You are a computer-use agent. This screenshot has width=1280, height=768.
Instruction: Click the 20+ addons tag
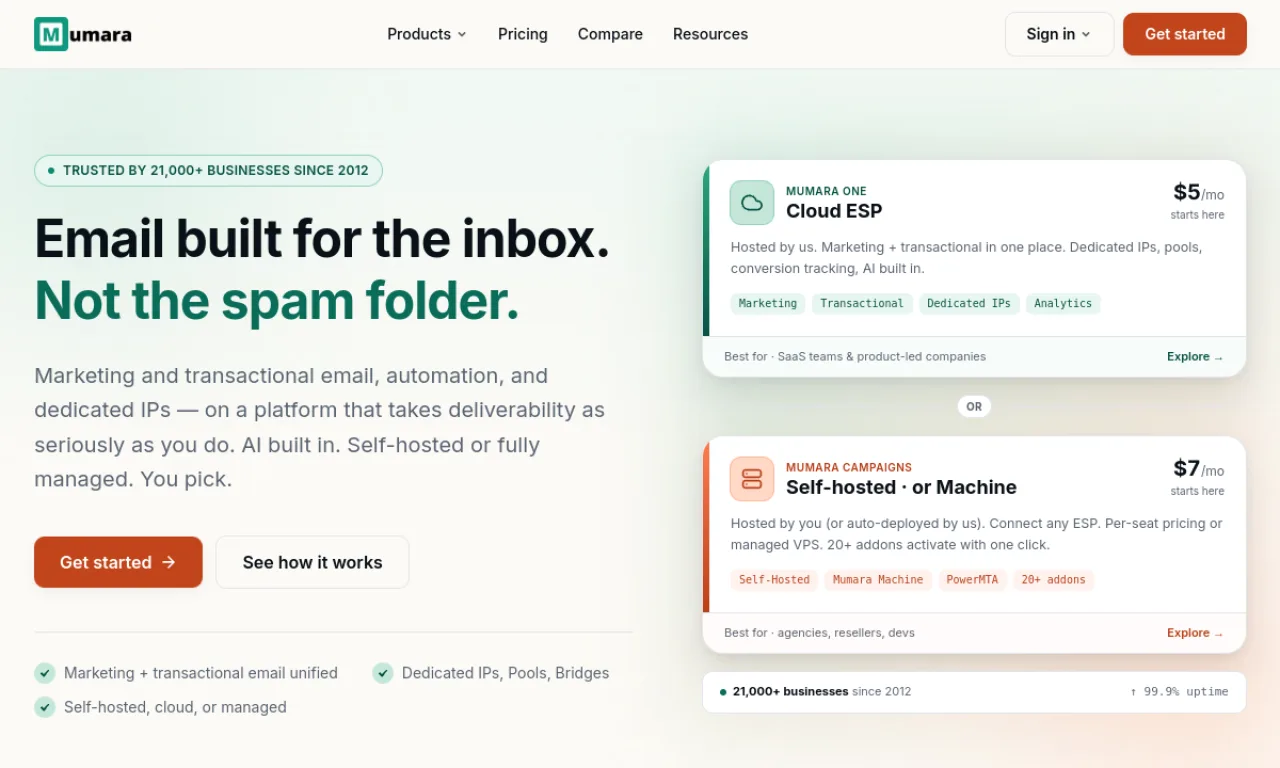pyautogui.click(x=1053, y=580)
